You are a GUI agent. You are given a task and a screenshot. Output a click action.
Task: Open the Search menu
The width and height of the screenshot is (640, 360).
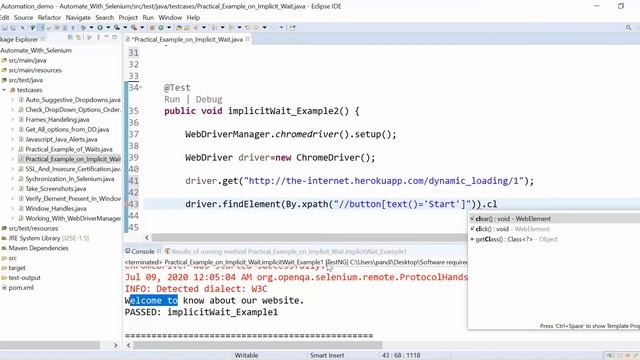tap(104, 18)
